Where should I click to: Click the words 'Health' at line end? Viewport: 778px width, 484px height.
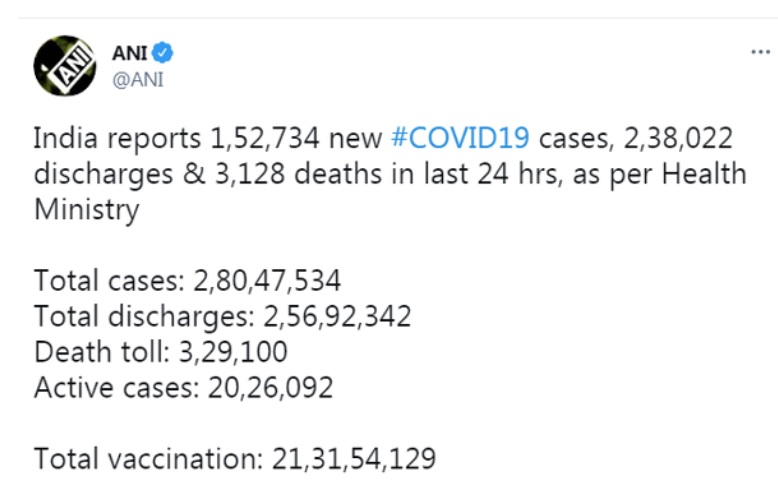point(704,174)
